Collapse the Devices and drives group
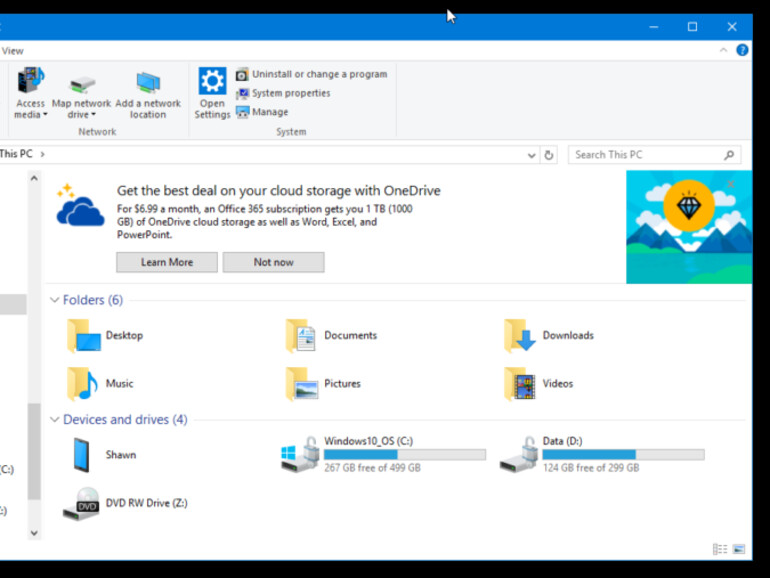Image resolution: width=770 pixels, height=578 pixels. [x=55, y=419]
